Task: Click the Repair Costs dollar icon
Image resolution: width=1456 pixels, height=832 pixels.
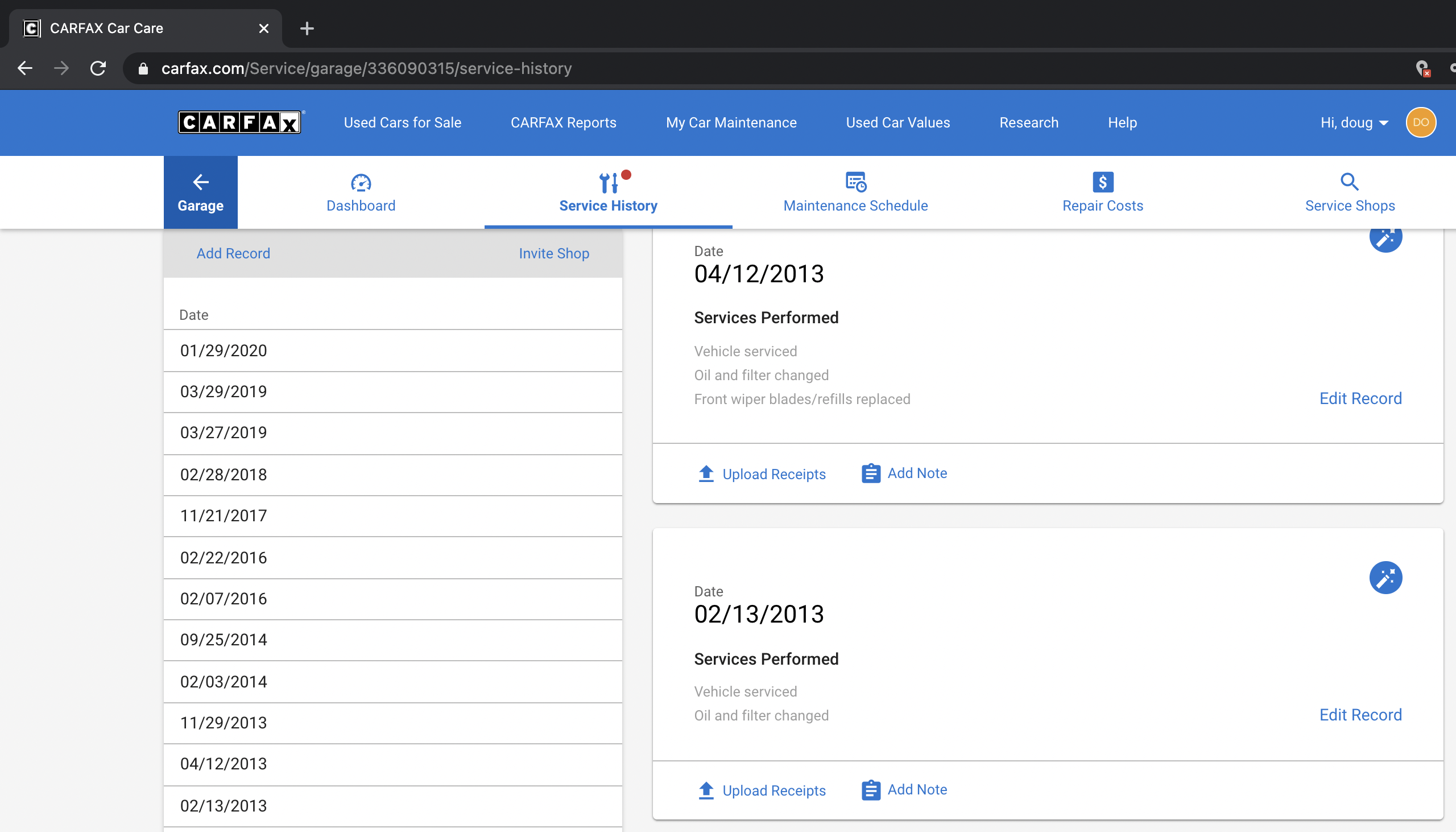Action: click(1103, 182)
